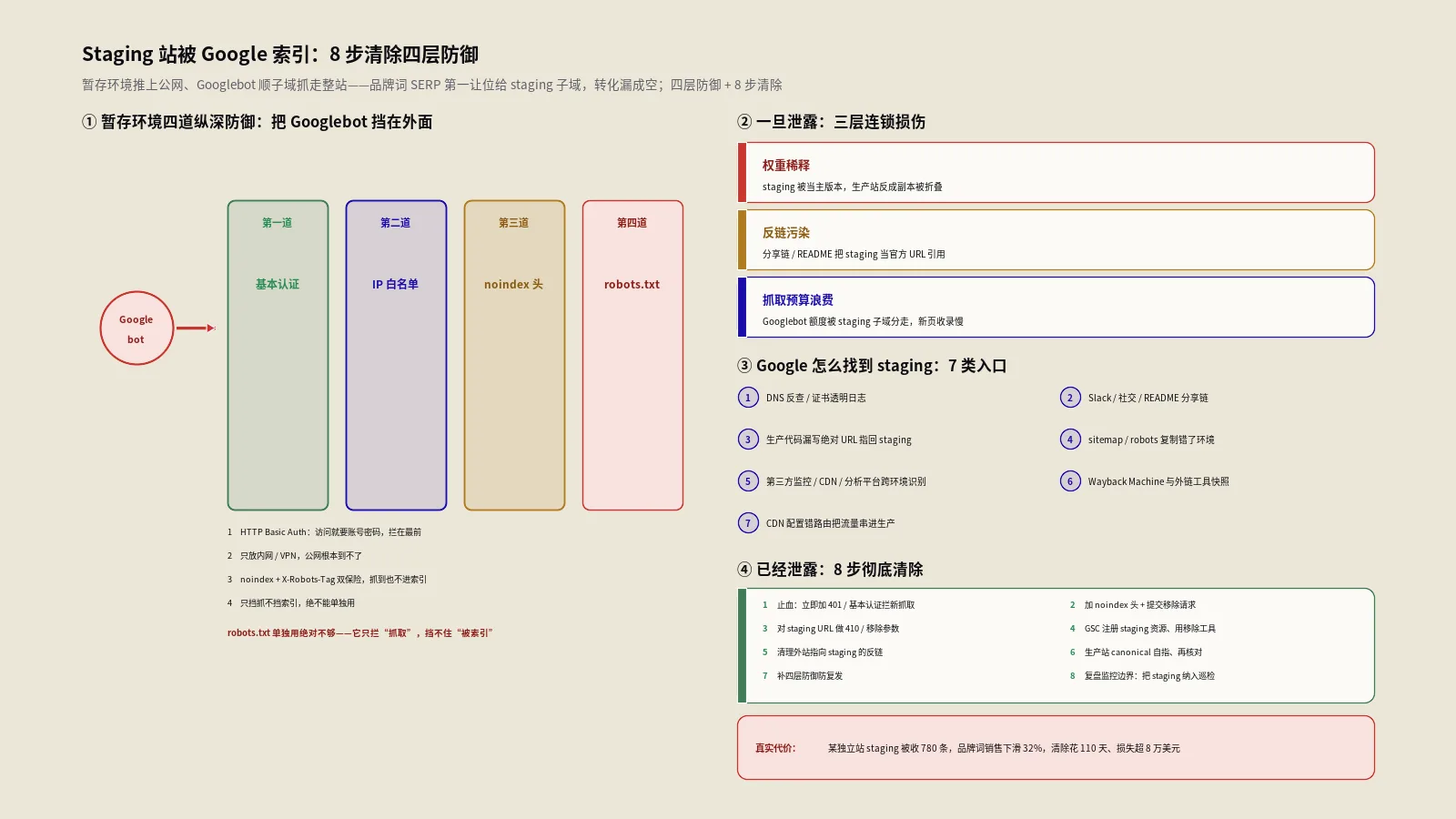Click note 2 '只放内网 / VPN，公网根本到不了'
The image size is (1456, 819).
tap(301, 556)
